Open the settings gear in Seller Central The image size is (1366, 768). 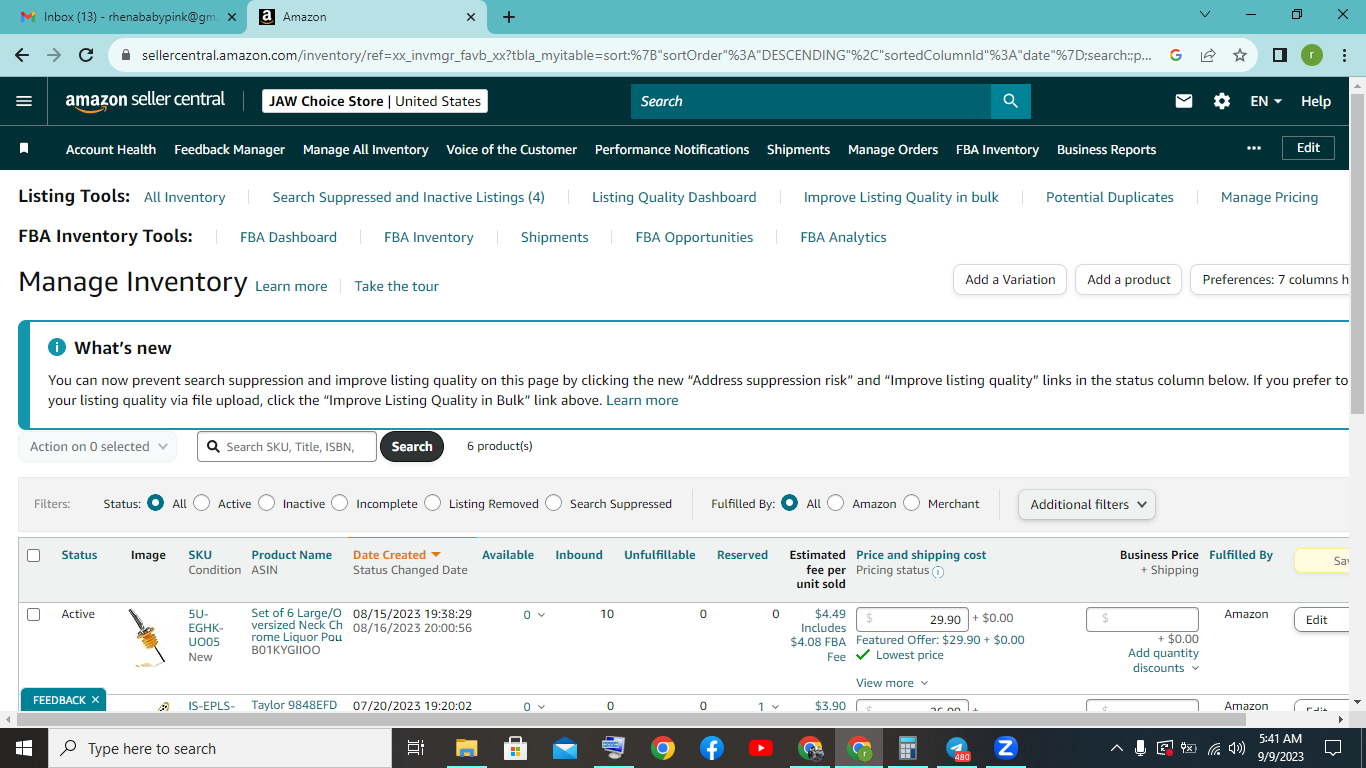(1221, 101)
